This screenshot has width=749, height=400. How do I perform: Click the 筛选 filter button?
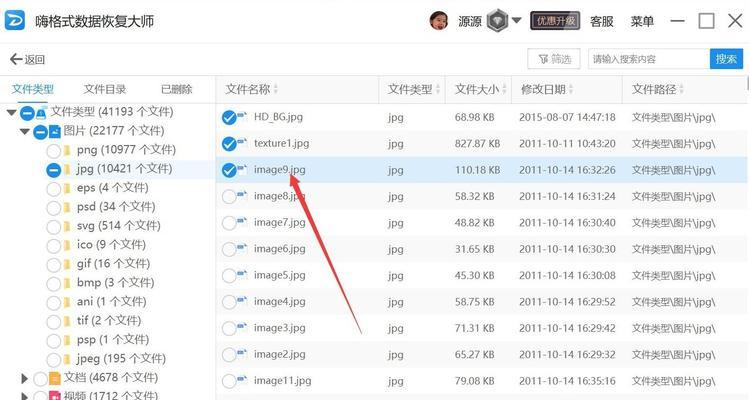pyautogui.click(x=554, y=59)
